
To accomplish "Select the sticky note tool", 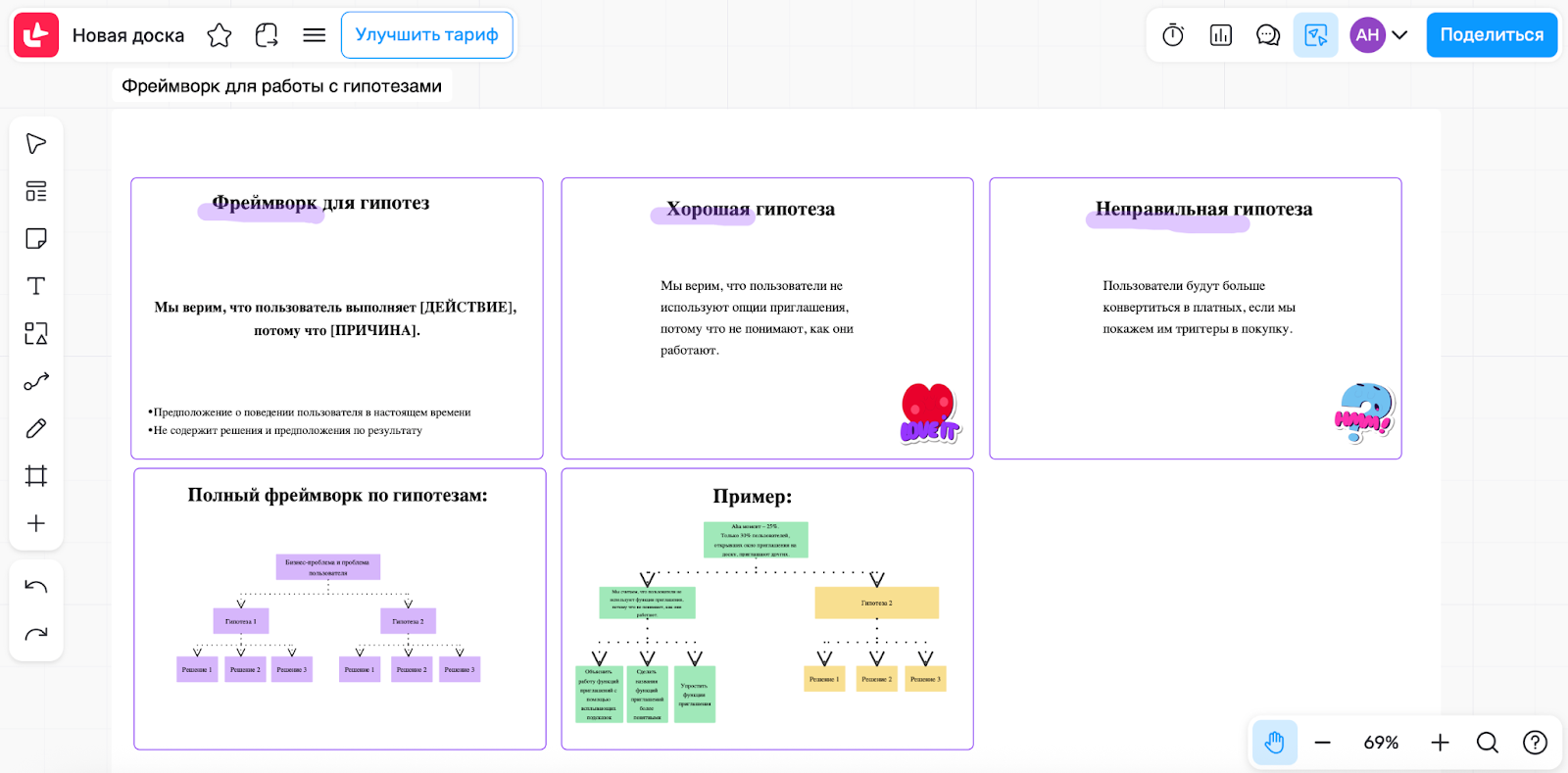I will click(36, 239).
